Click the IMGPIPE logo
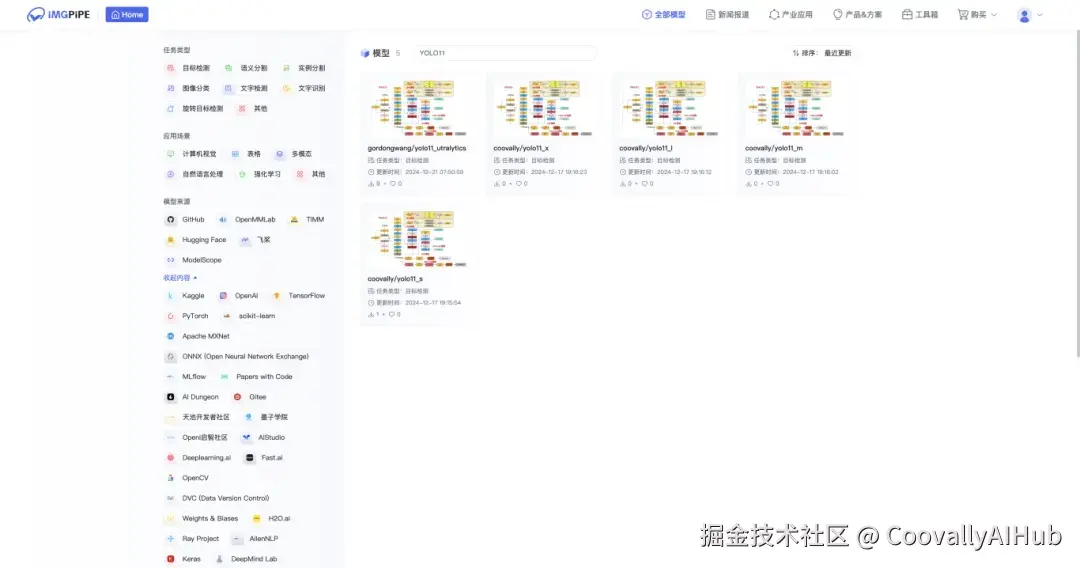This screenshot has width=1080, height=568. click(x=59, y=14)
